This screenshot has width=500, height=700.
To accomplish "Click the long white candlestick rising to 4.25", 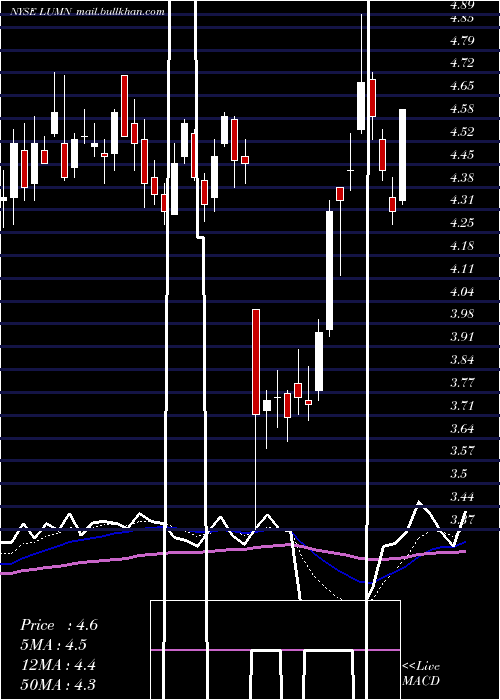I will click(329, 270).
